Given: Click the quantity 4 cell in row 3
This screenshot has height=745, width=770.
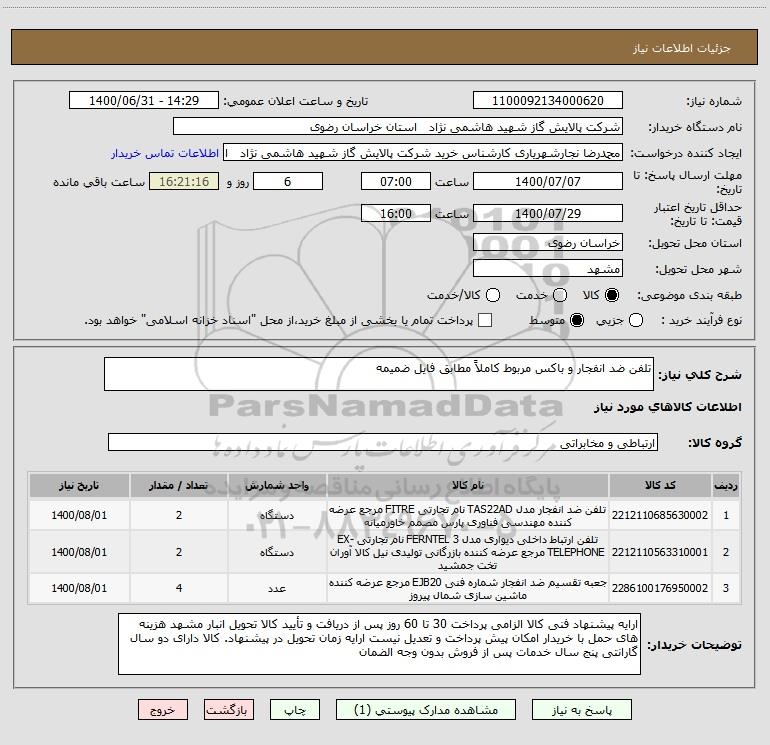Looking at the screenshot, I should tap(179, 588).
